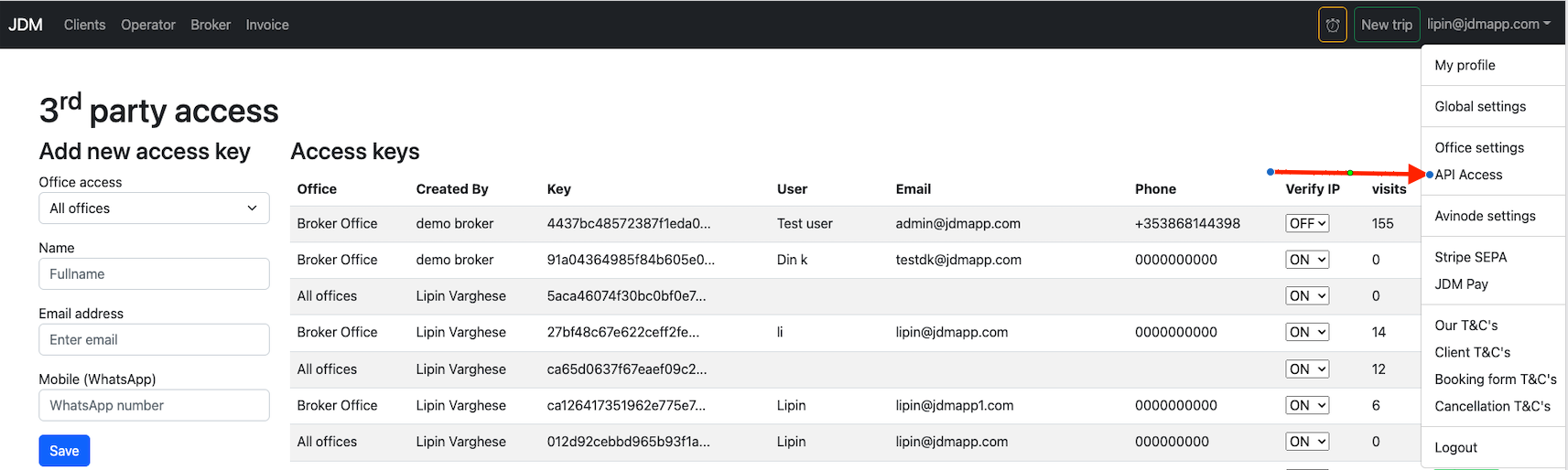Open the Stripe SEPA menu item
The image size is (1568, 470).
point(1470,257)
